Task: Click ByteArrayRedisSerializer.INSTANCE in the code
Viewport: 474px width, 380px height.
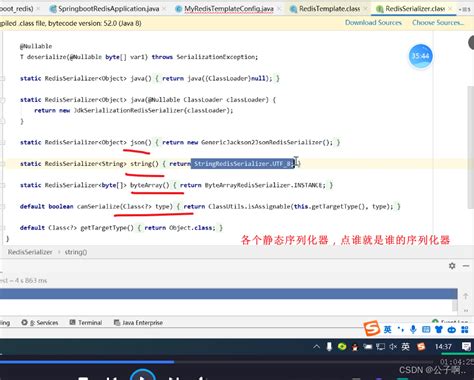Action: 265,185
